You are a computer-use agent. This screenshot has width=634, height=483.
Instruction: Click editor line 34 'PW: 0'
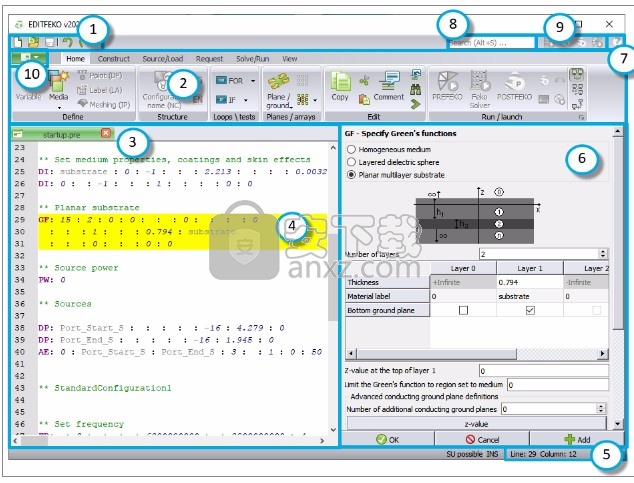click(x=52, y=280)
